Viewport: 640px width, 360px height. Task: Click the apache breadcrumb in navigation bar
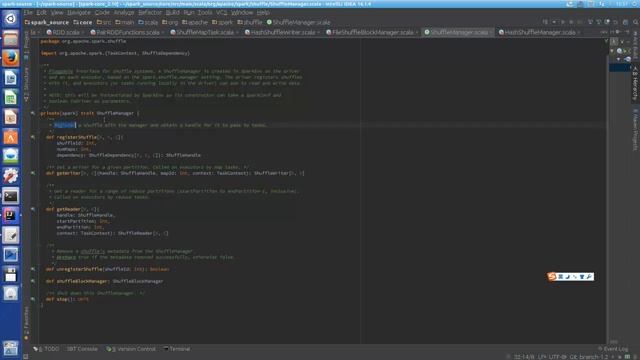195,22
